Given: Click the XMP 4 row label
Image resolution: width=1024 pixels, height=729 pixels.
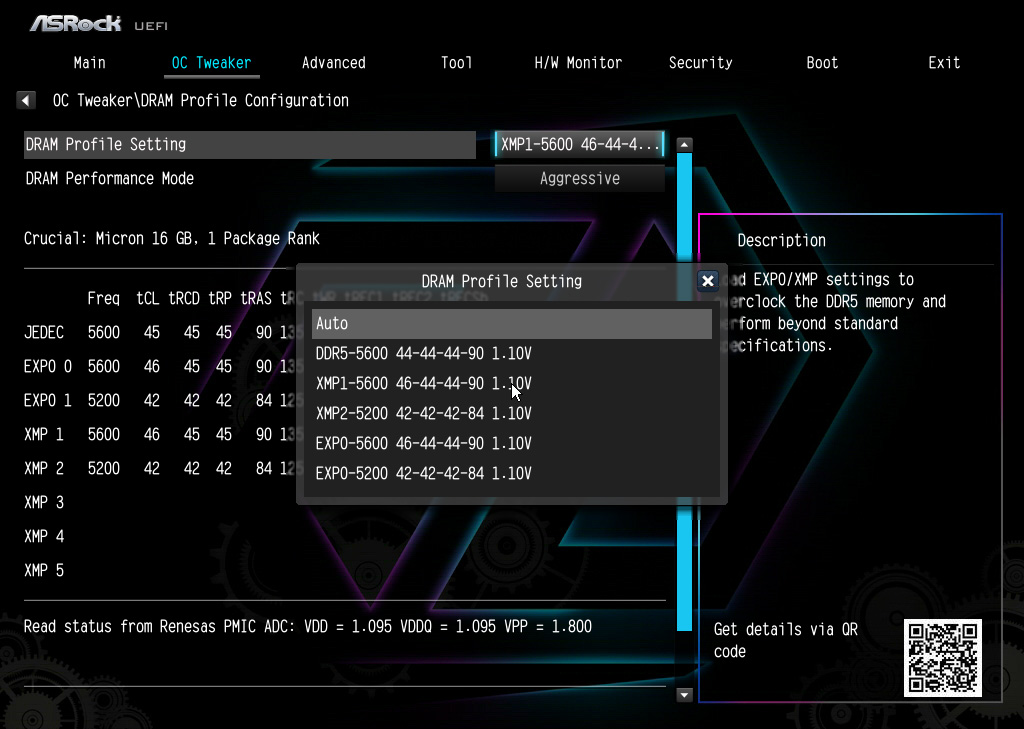Looking at the screenshot, I should point(44,536).
